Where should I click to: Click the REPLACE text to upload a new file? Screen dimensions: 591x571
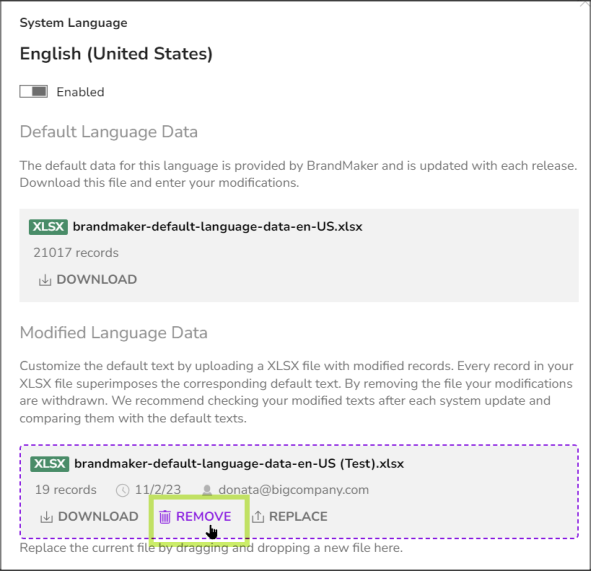(x=298, y=516)
